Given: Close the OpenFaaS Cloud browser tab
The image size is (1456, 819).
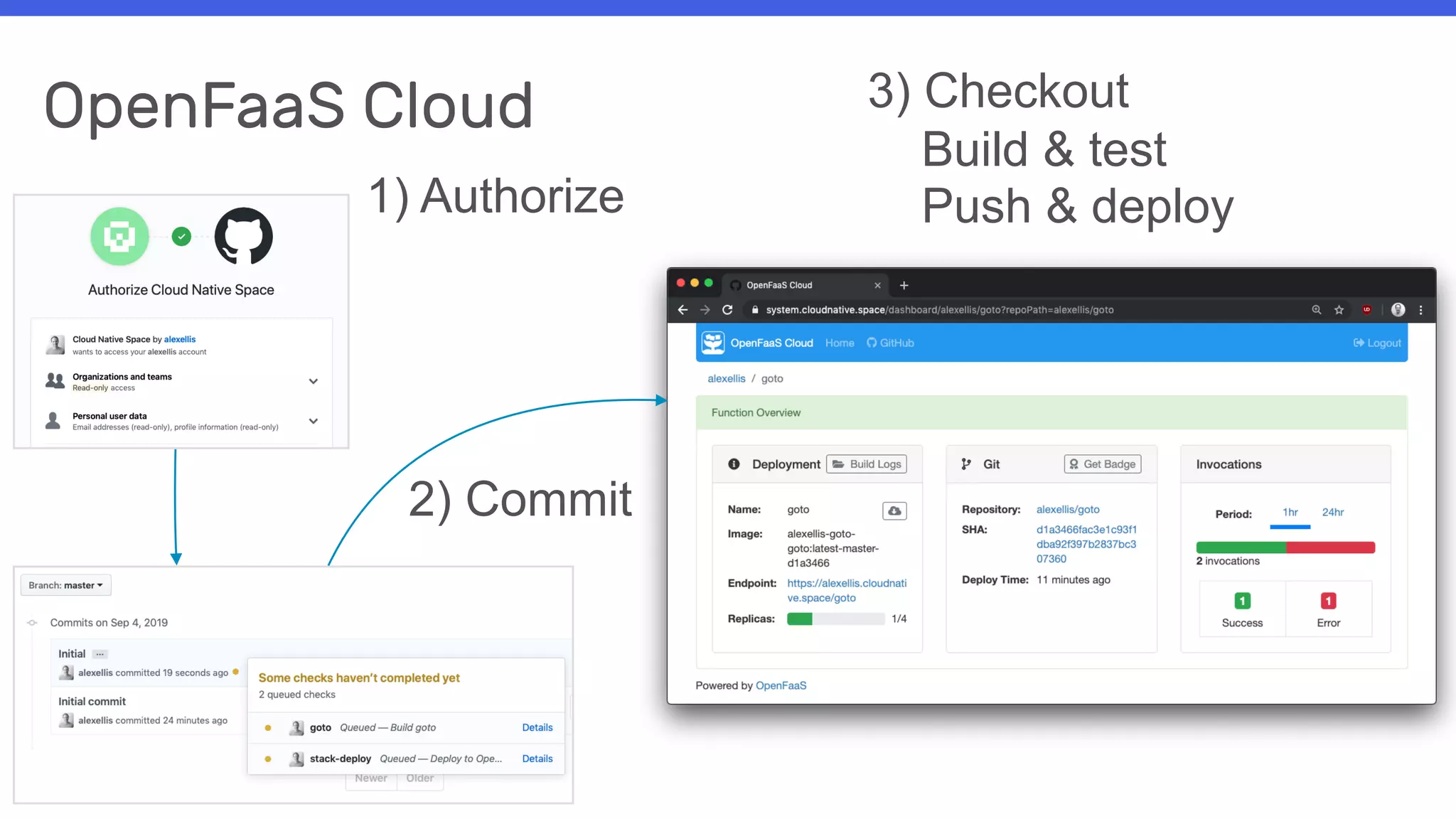Looking at the screenshot, I should (877, 285).
